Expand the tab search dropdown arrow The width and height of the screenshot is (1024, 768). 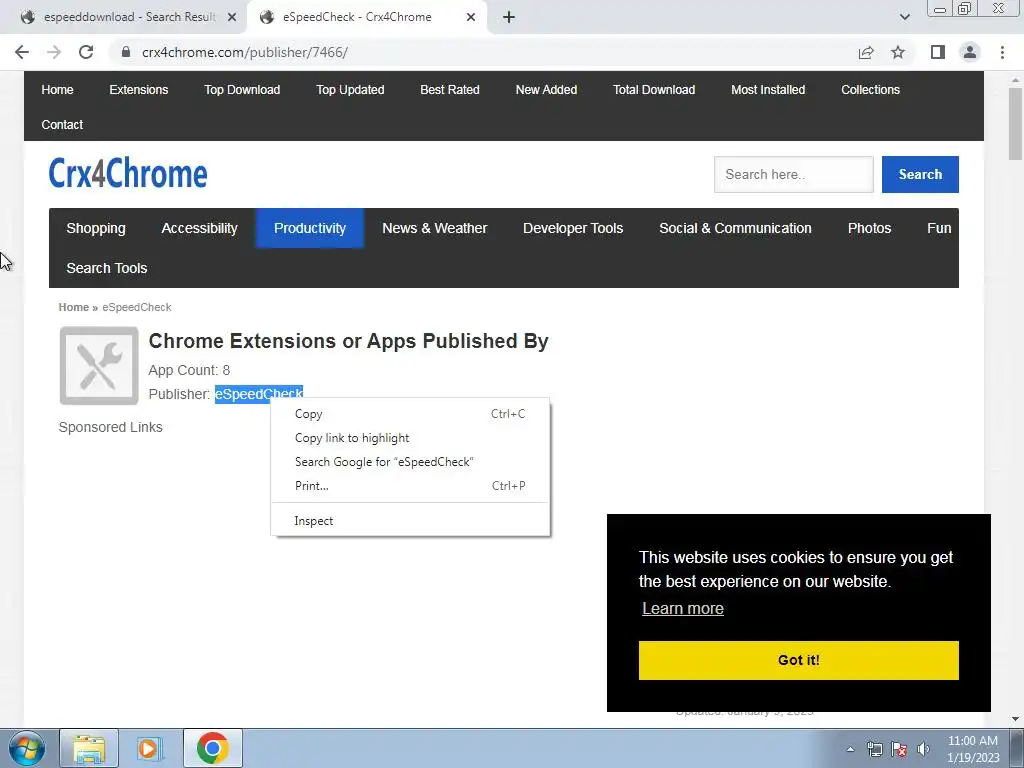pos(904,17)
